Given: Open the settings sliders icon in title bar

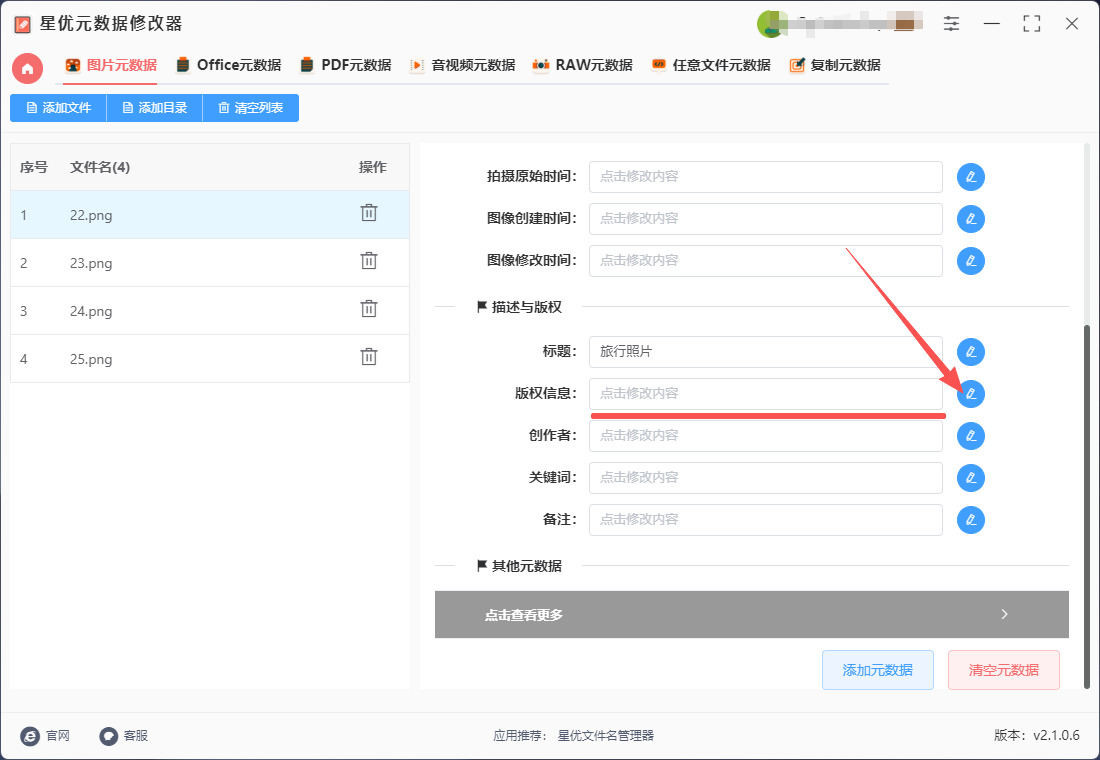Looking at the screenshot, I should click(951, 24).
